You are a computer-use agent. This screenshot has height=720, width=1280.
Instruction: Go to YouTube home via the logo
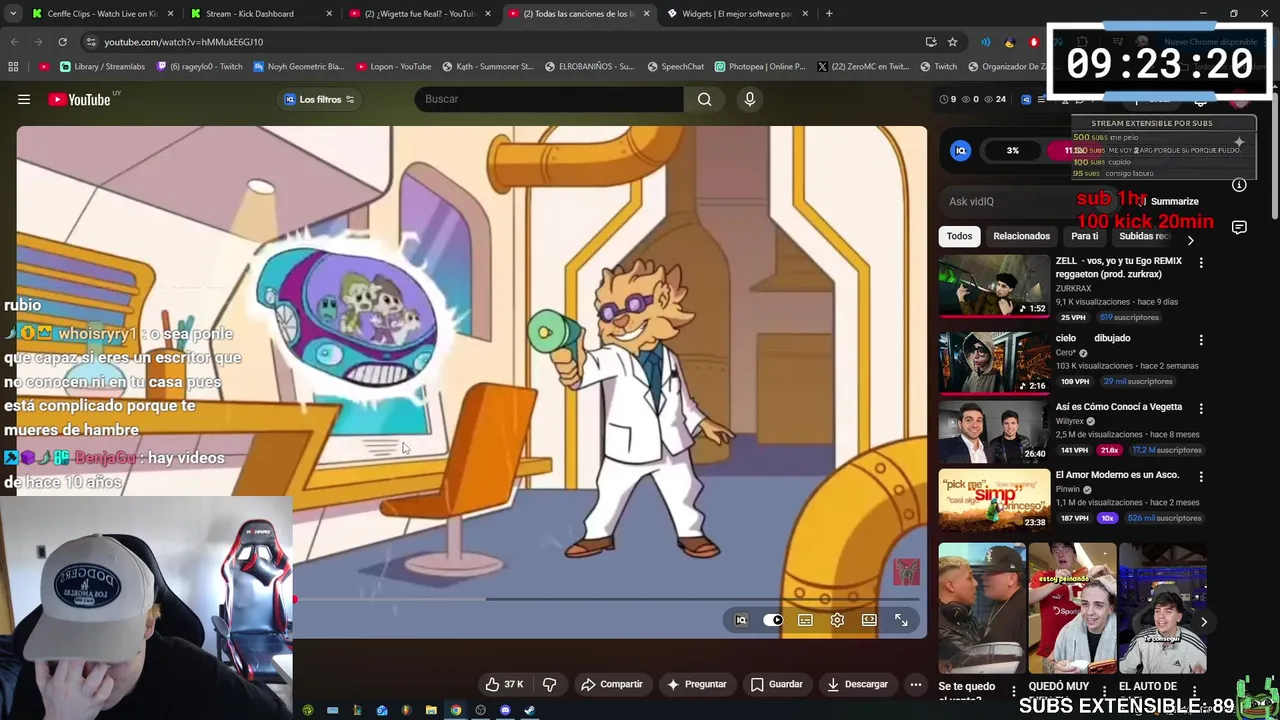pos(79,99)
